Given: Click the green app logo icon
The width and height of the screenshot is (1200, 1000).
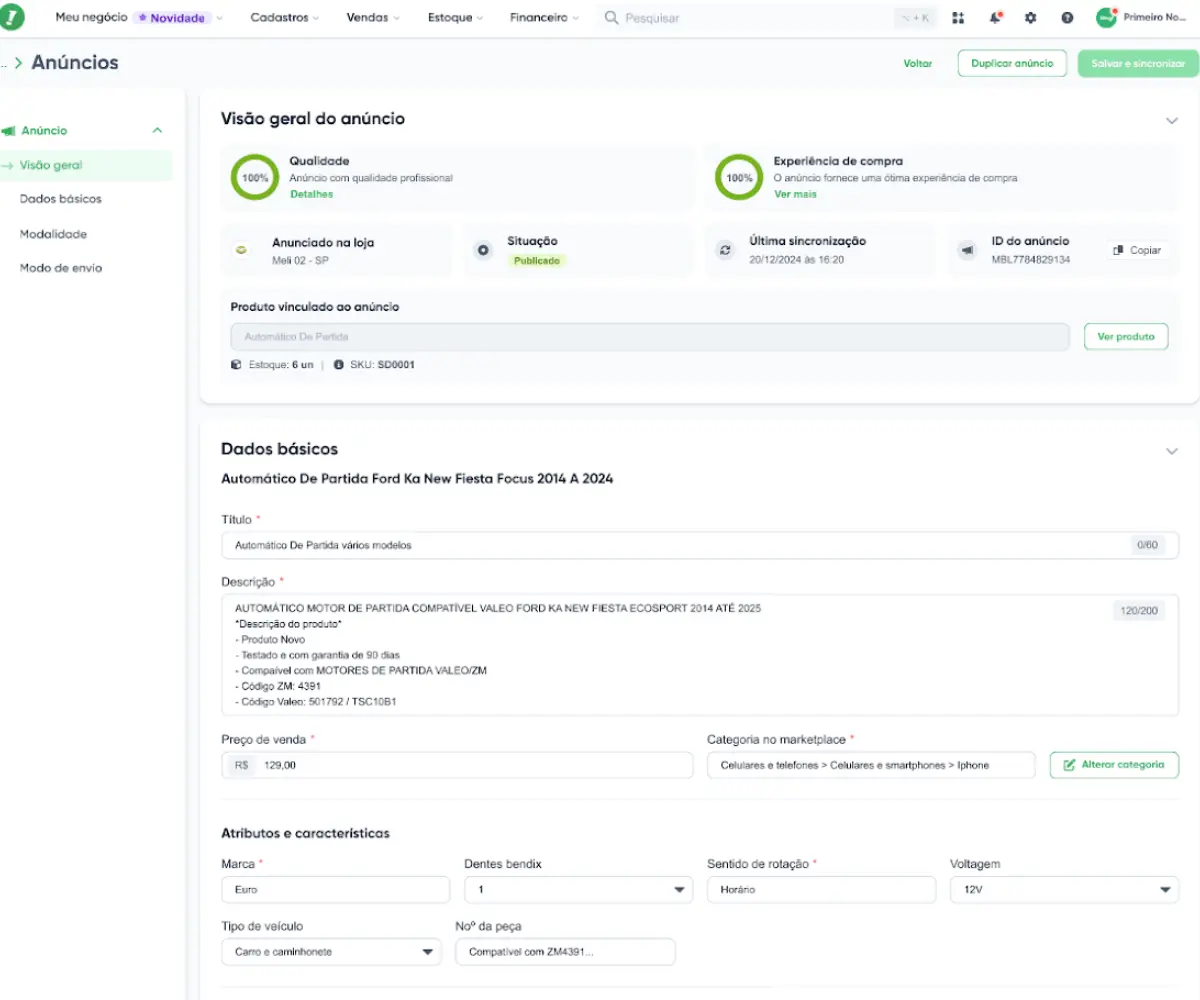Looking at the screenshot, I should pos(13,17).
